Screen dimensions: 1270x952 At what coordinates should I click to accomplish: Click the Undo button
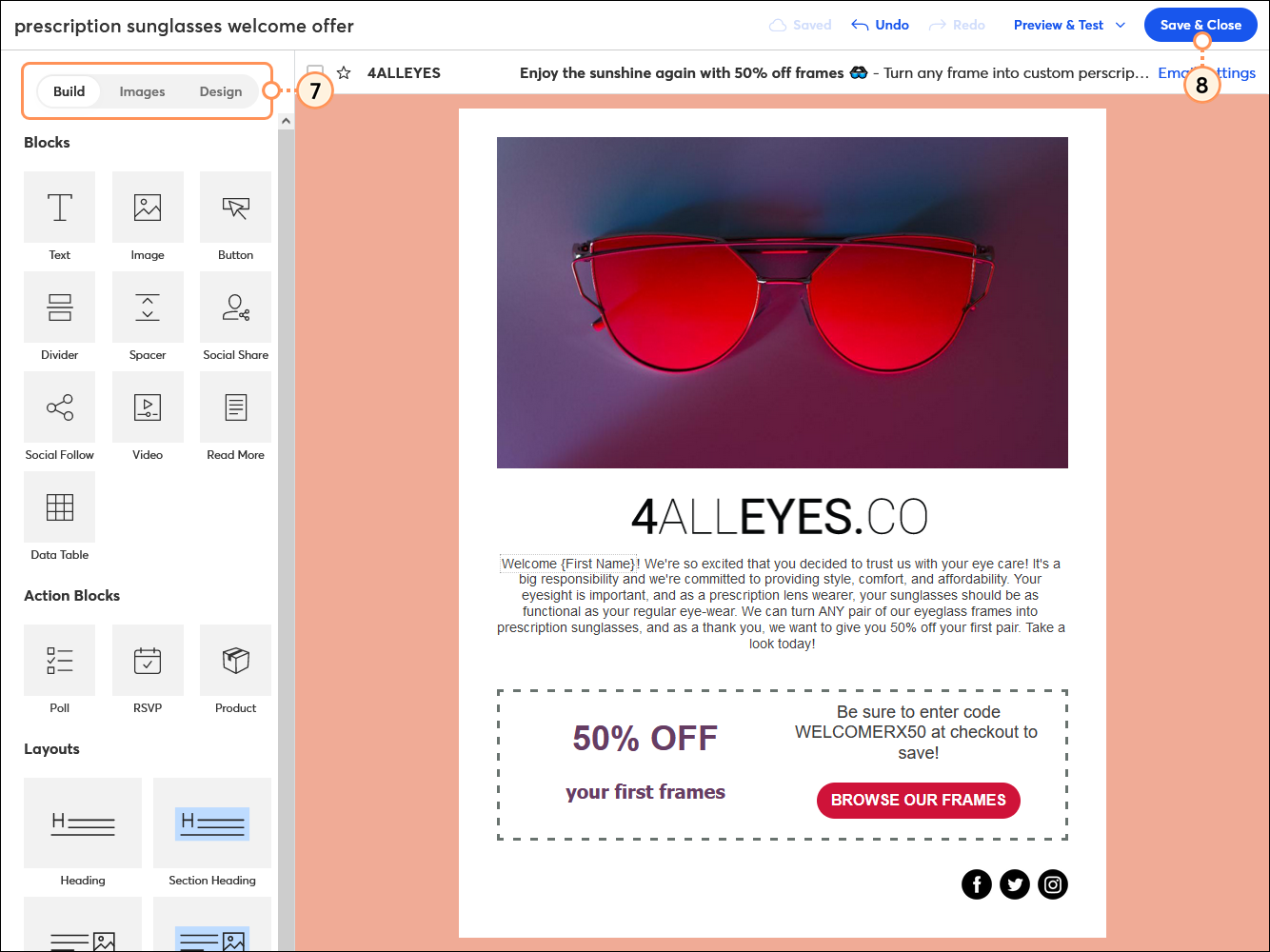880,25
